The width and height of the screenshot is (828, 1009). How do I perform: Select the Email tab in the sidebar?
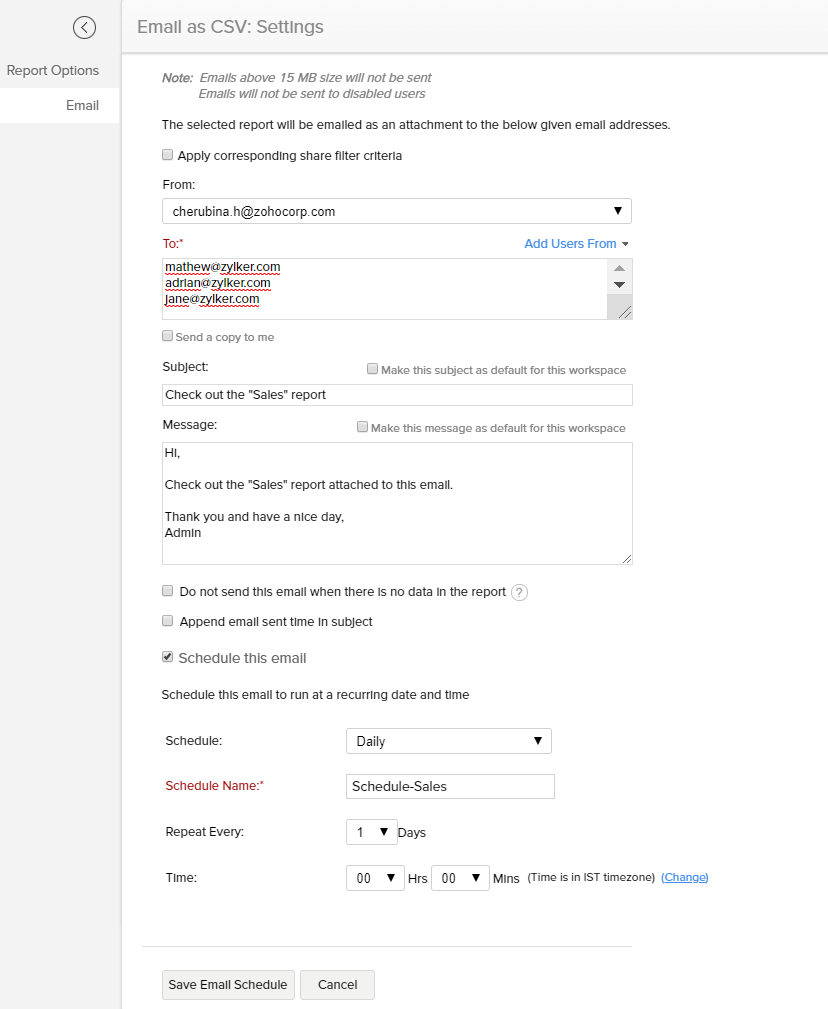click(82, 105)
